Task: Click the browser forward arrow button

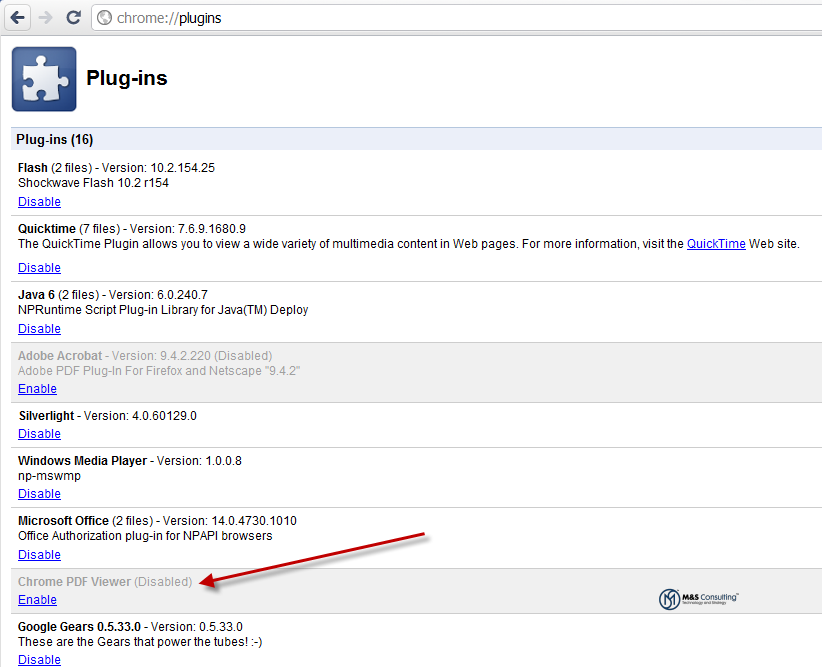Action: (46, 18)
